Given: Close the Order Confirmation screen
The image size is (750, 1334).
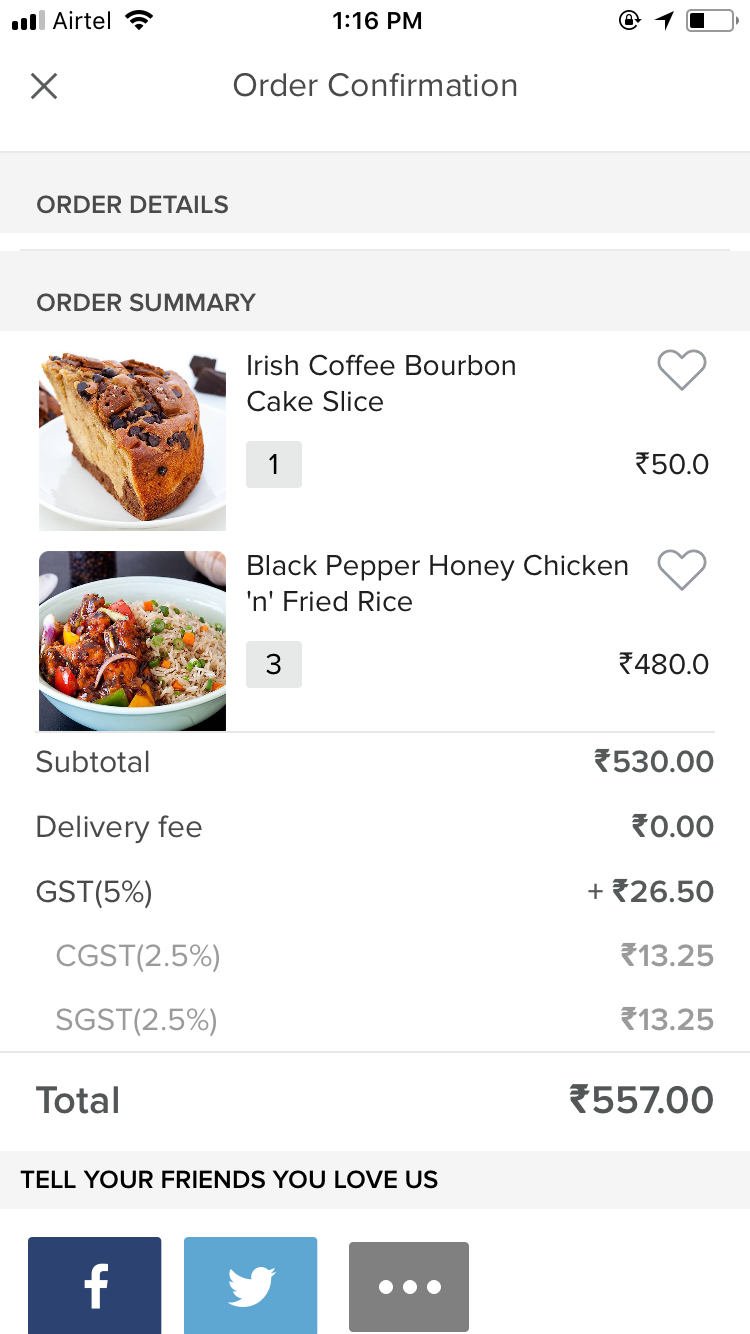Looking at the screenshot, I should [44, 86].
